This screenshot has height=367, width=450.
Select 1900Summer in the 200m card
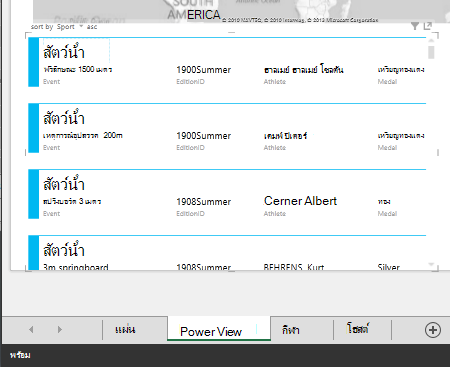click(x=204, y=136)
